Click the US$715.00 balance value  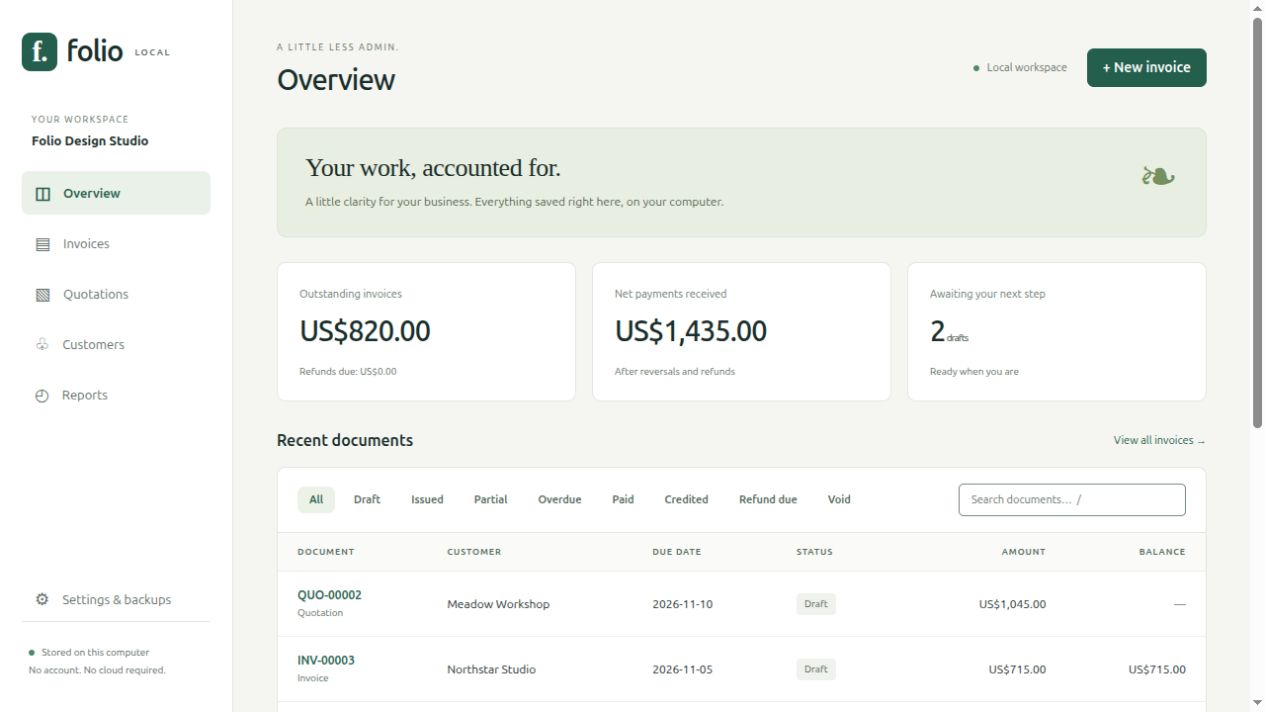(x=1157, y=670)
